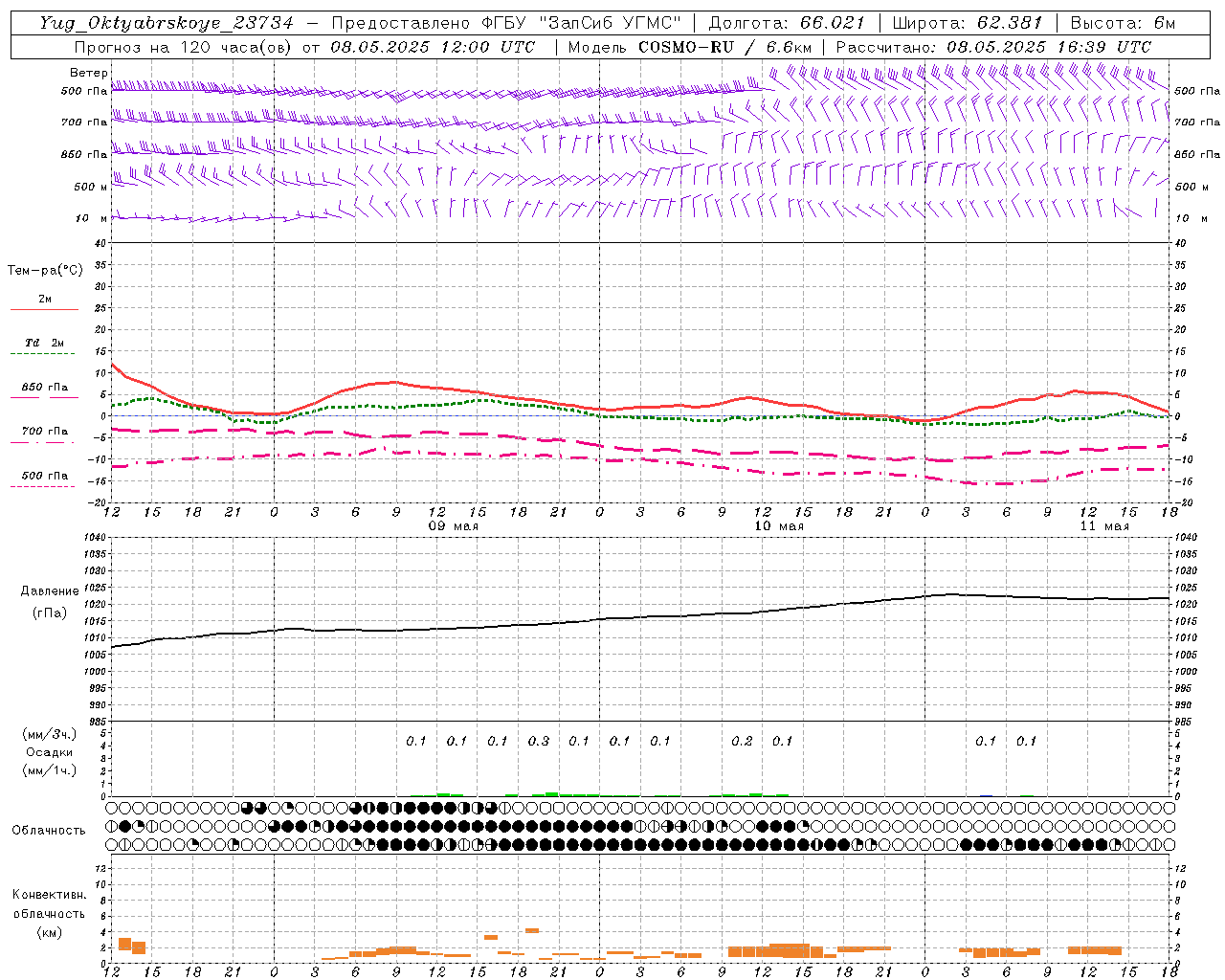Click the 'Ветер' wind panel label
1225x980 pixels.
point(88,73)
